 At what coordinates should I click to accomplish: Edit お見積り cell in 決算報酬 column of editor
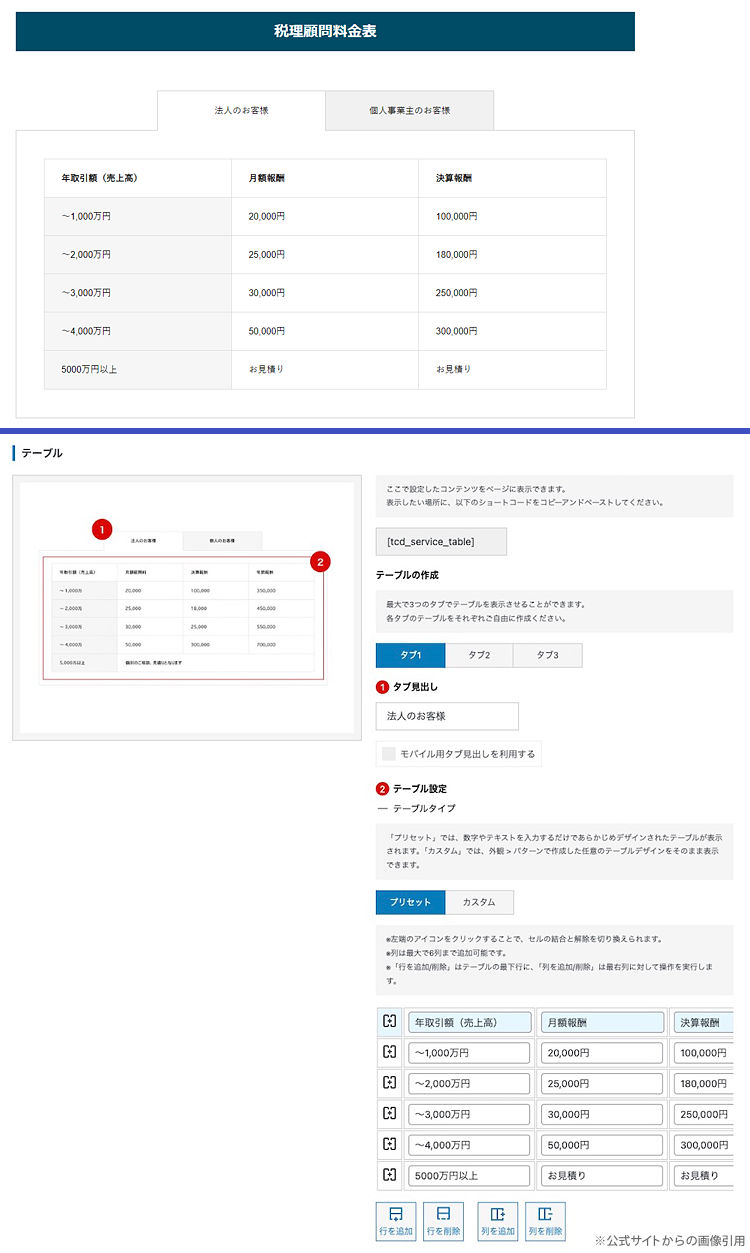702,1175
